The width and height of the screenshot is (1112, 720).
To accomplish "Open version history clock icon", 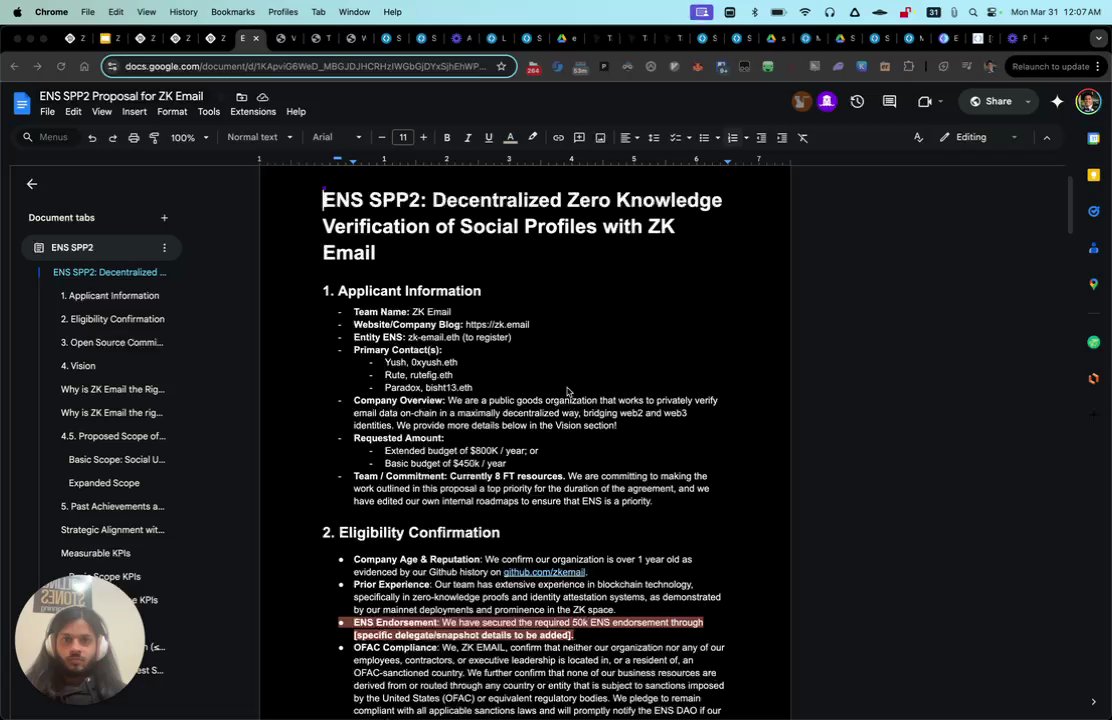I will point(857,101).
